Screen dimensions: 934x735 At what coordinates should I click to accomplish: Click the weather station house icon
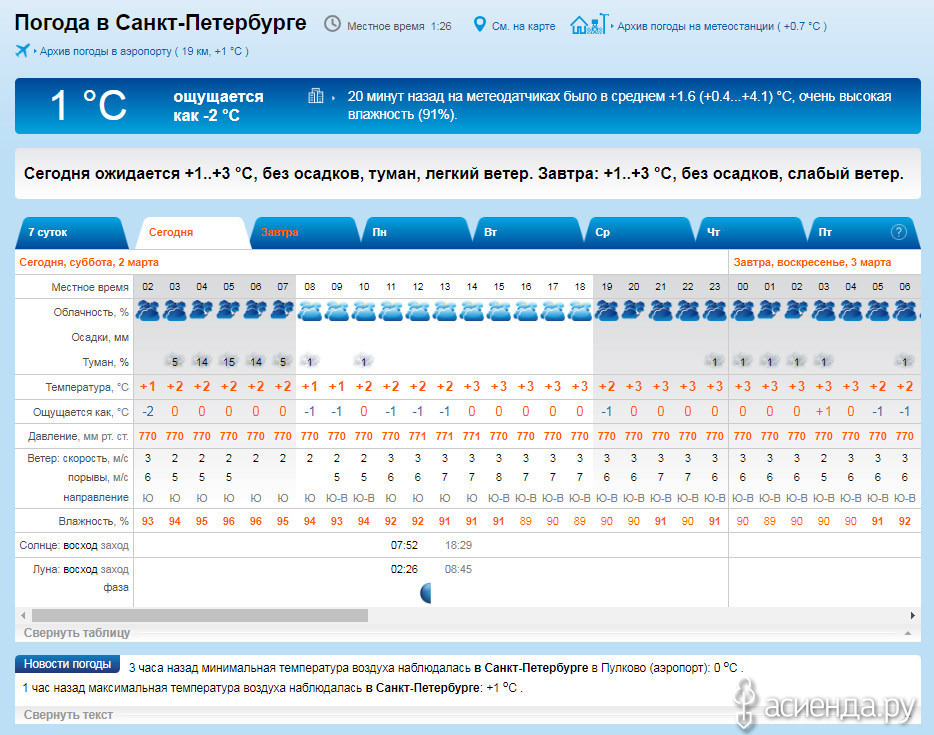(589, 24)
